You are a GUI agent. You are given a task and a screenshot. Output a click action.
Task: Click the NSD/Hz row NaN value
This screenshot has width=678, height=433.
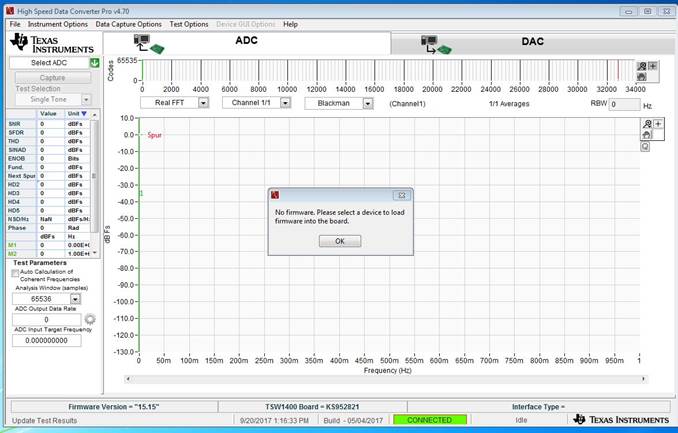tap(46, 219)
